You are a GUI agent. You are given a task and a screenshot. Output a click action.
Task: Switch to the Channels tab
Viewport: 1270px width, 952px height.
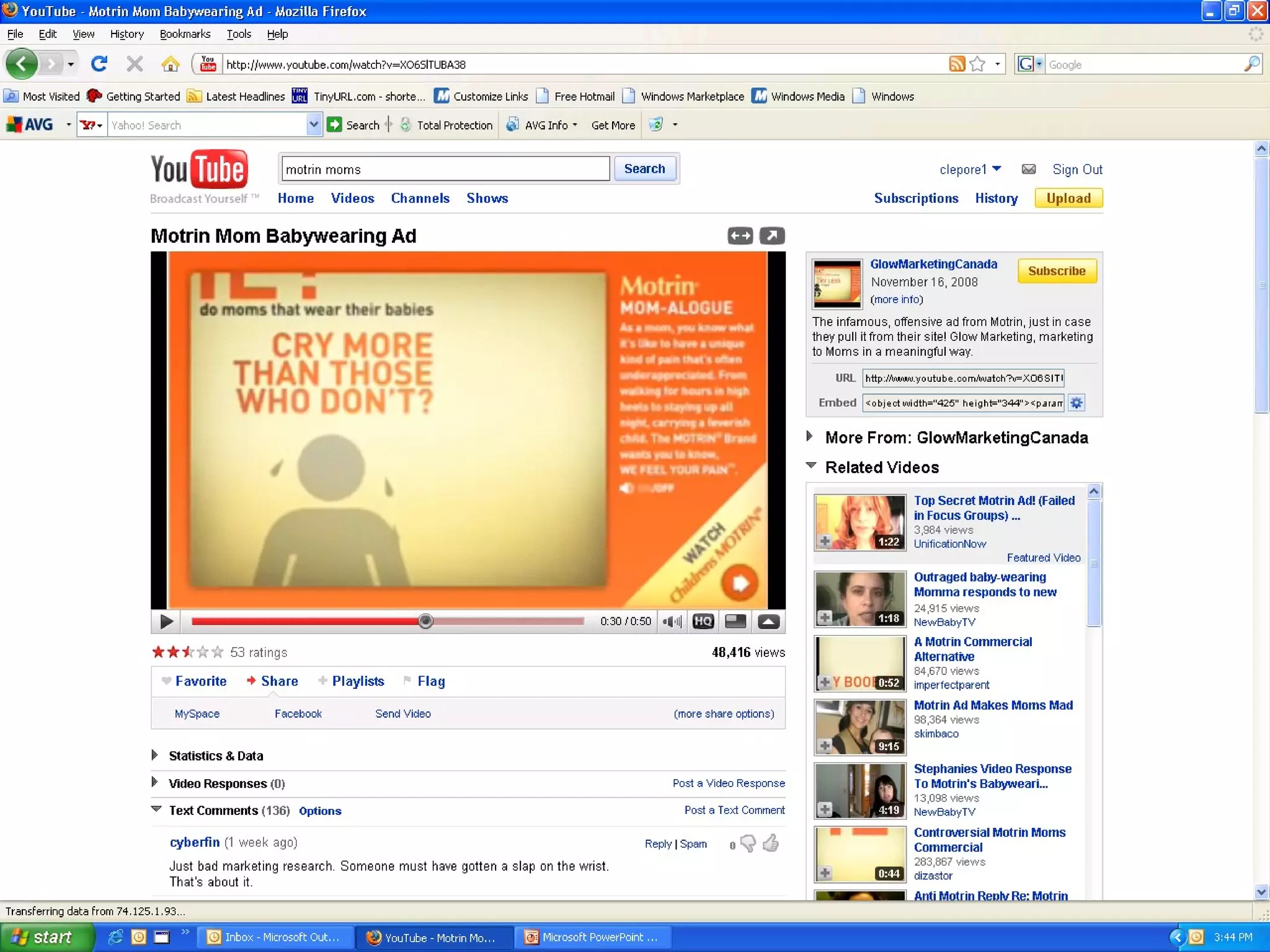click(420, 198)
